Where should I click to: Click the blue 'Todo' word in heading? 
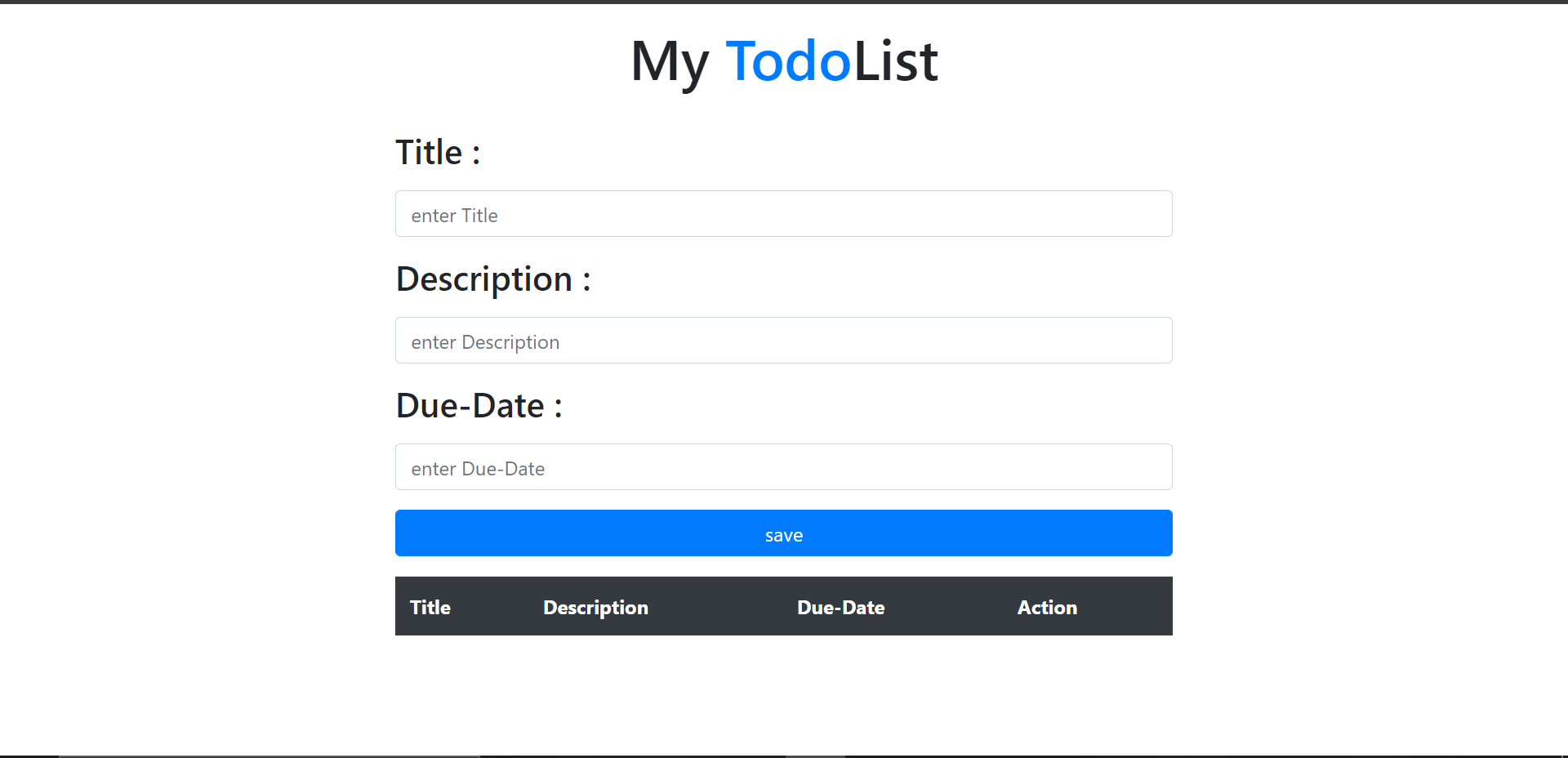(788, 61)
